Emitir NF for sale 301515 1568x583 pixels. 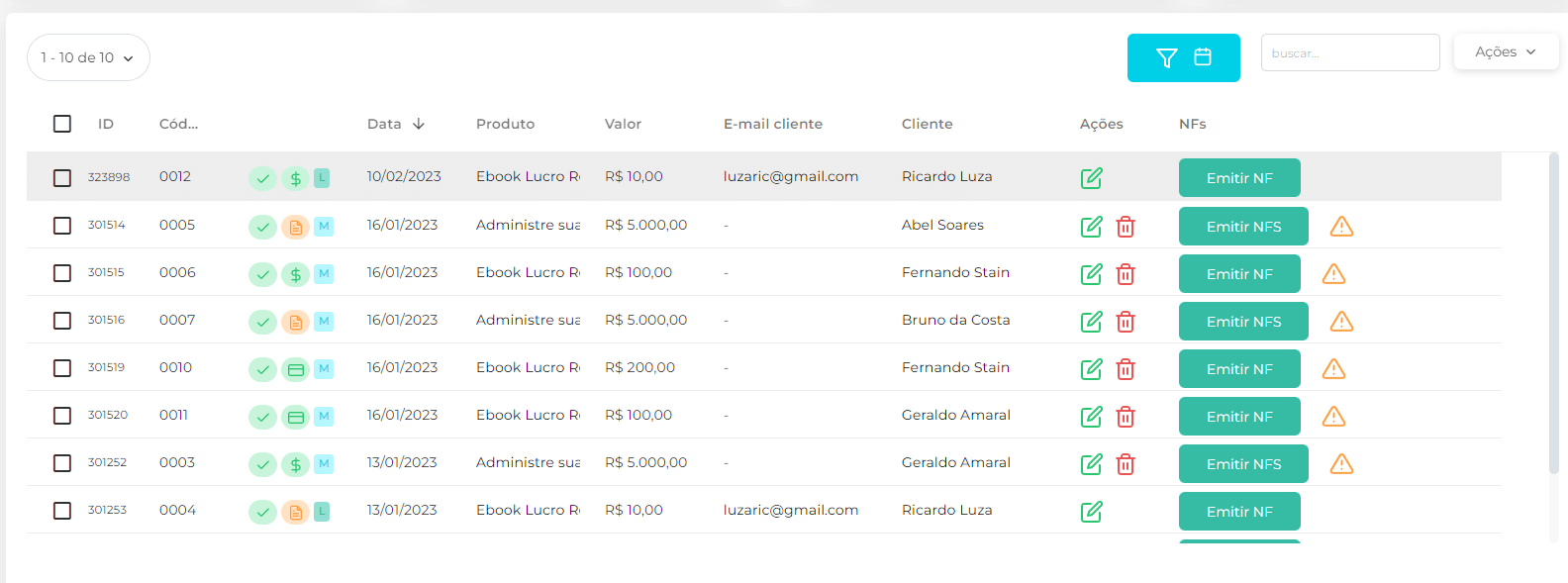pos(1239,274)
